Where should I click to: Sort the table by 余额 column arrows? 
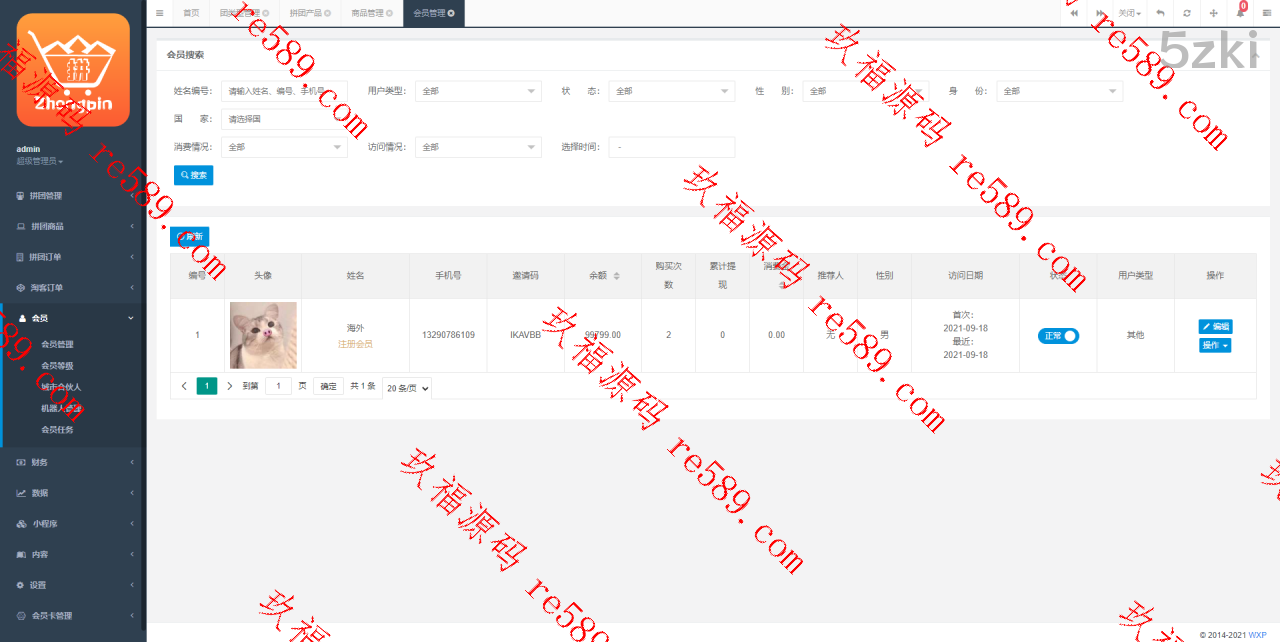click(x=616, y=275)
